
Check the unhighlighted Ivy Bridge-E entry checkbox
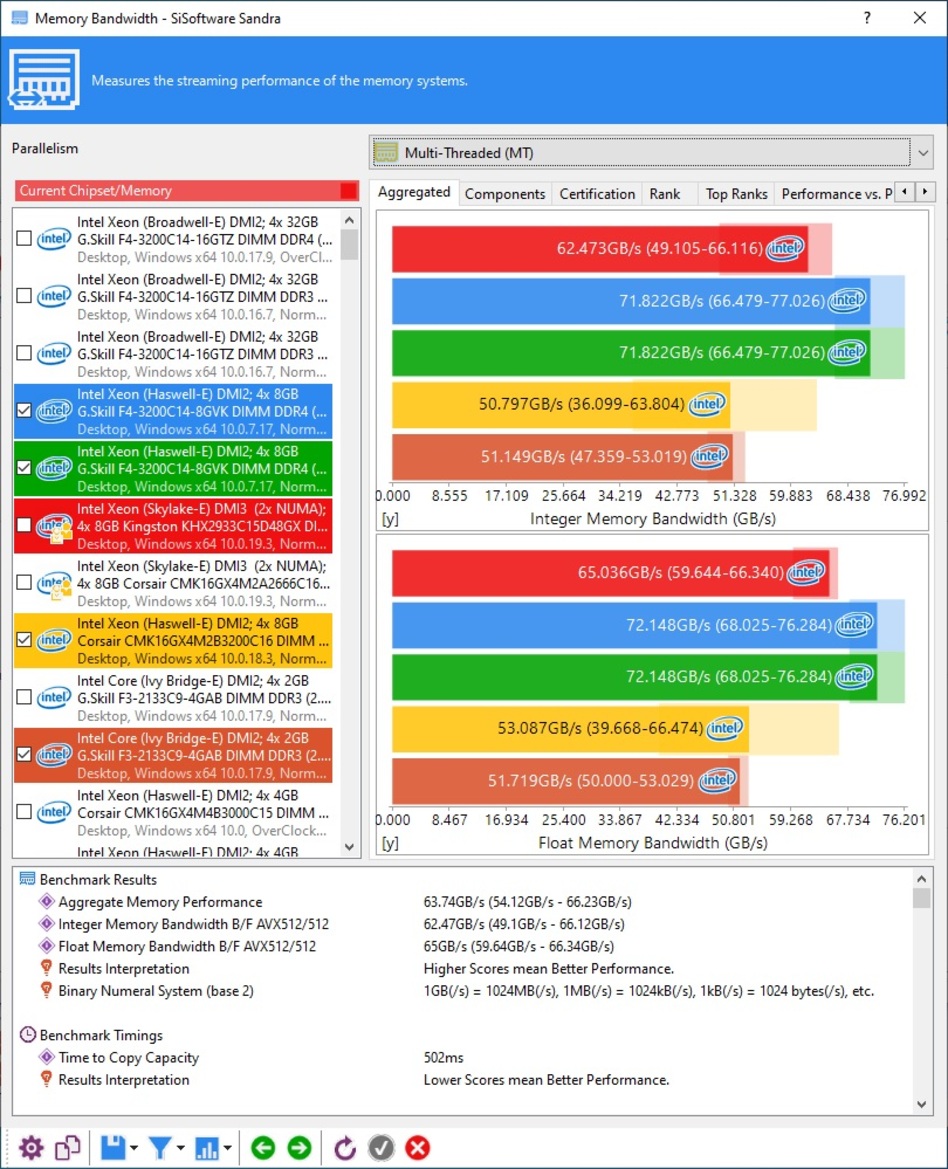tap(24, 698)
